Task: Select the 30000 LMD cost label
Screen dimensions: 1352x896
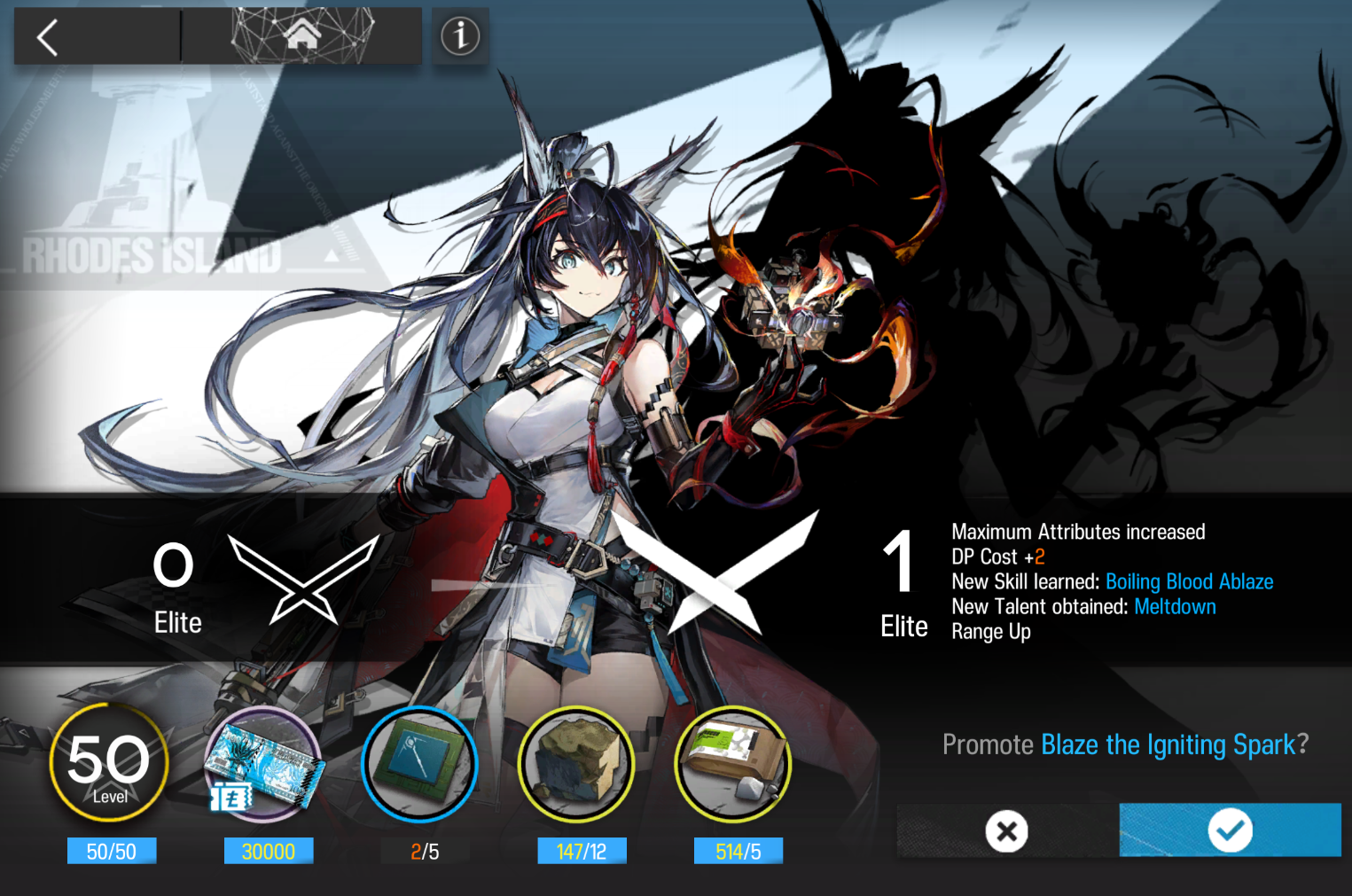Action: [269, 851]
